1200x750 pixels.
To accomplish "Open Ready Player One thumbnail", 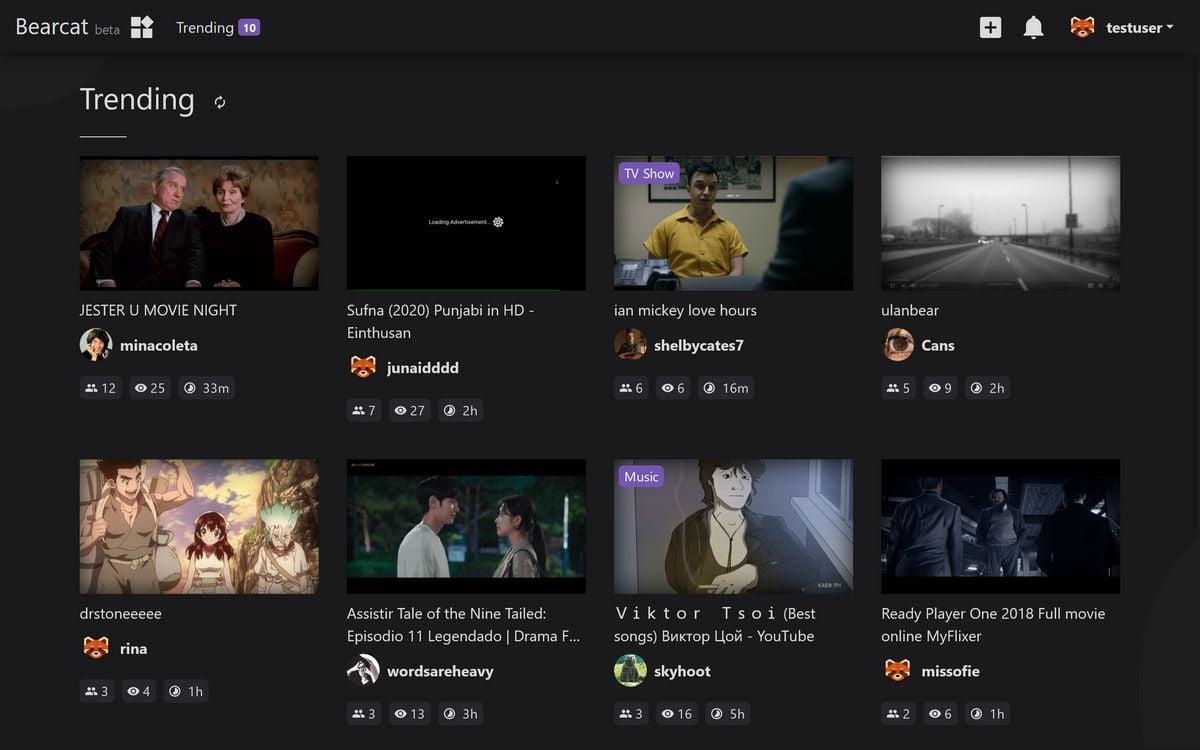I will click(x=1000, y=527).
